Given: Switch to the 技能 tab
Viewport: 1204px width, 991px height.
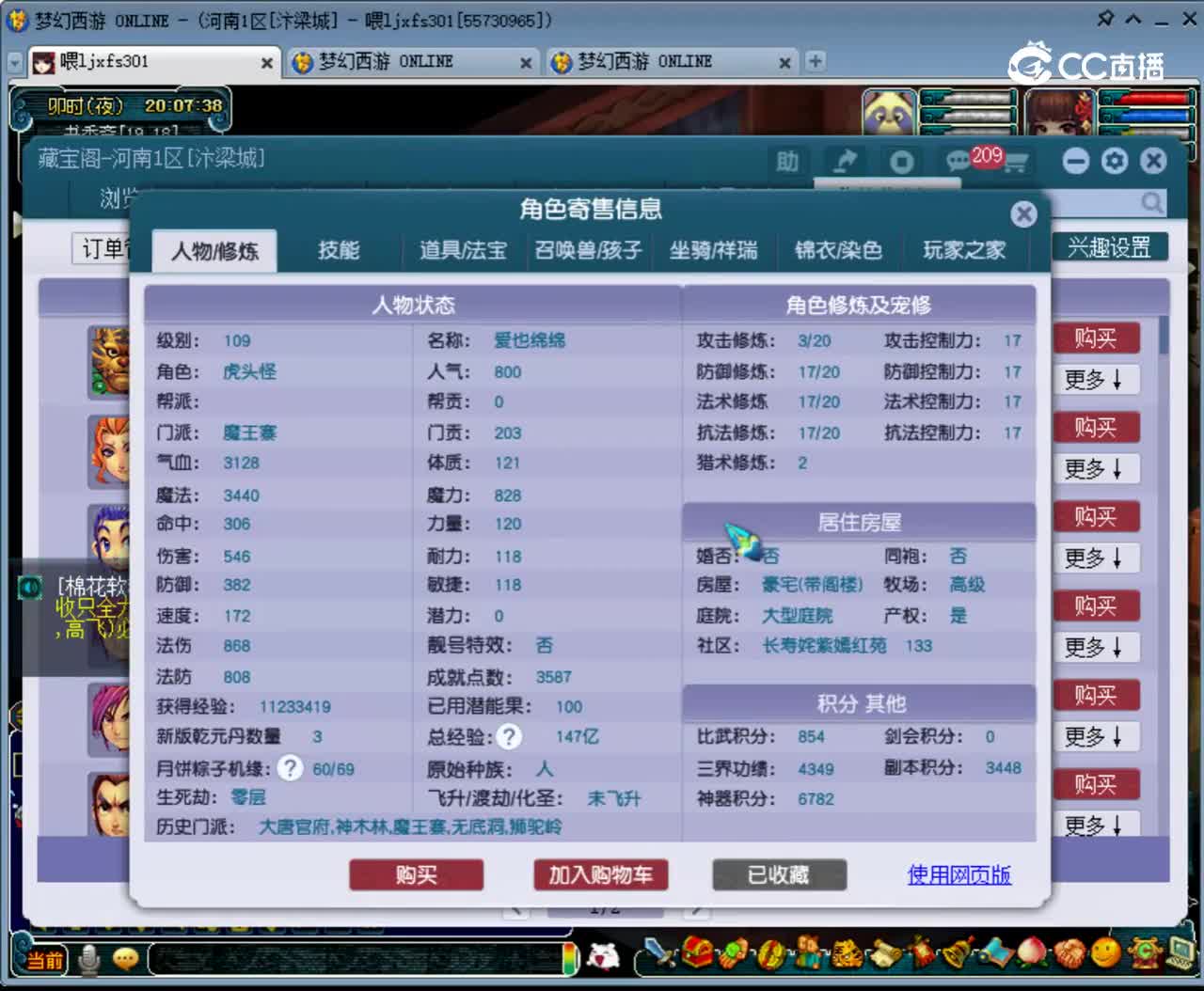Looking at the screenshot, I should point(339,250).
